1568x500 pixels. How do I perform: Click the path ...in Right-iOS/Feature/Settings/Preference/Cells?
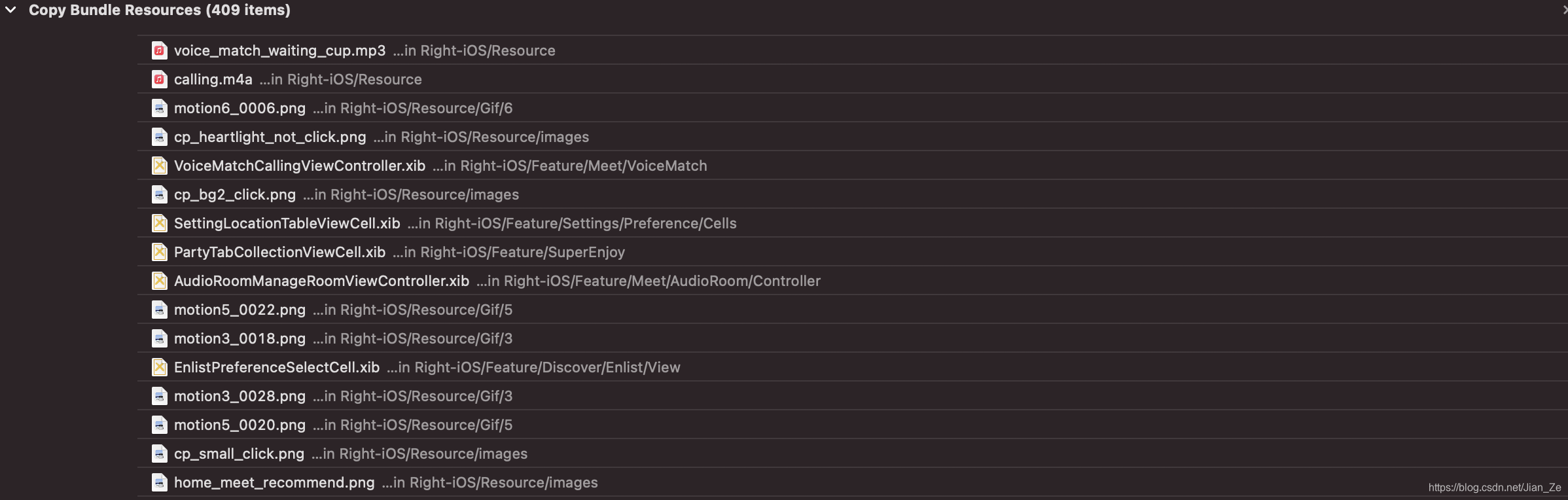coord(572,224)
